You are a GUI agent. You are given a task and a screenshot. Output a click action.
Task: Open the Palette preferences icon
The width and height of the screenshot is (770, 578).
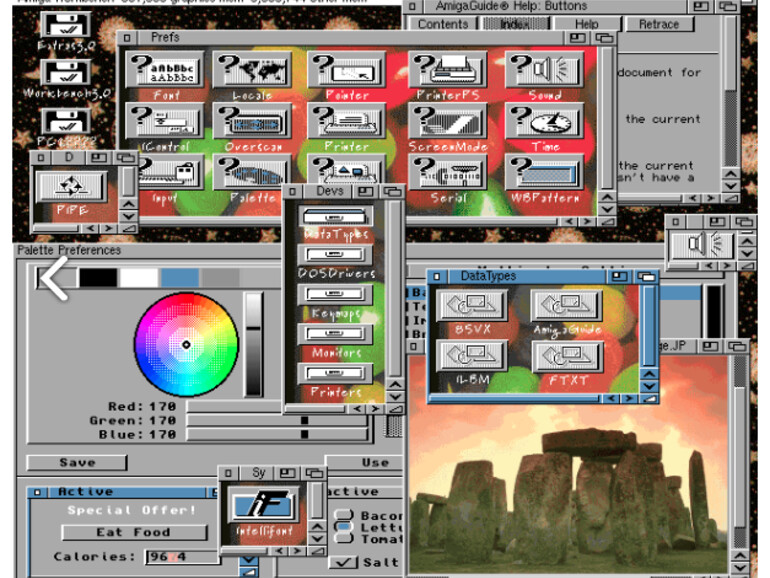(252, 172)
